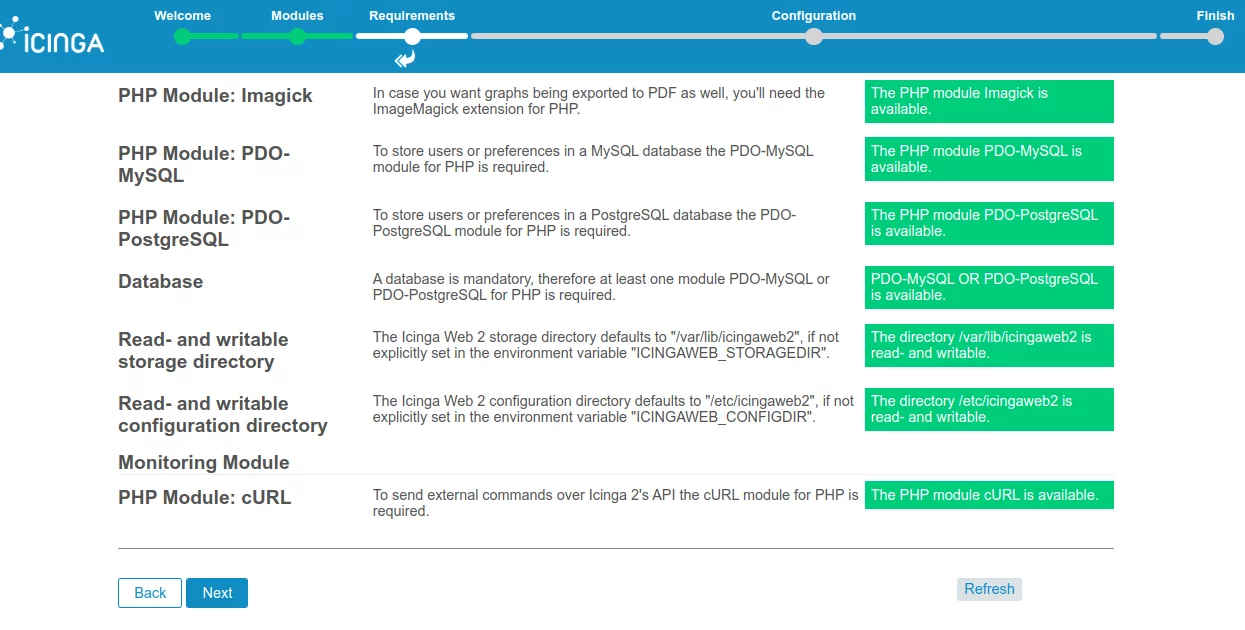Select the Welcome step circle
The height and width of the screenshot is (630, 1245).
(183, 37)
